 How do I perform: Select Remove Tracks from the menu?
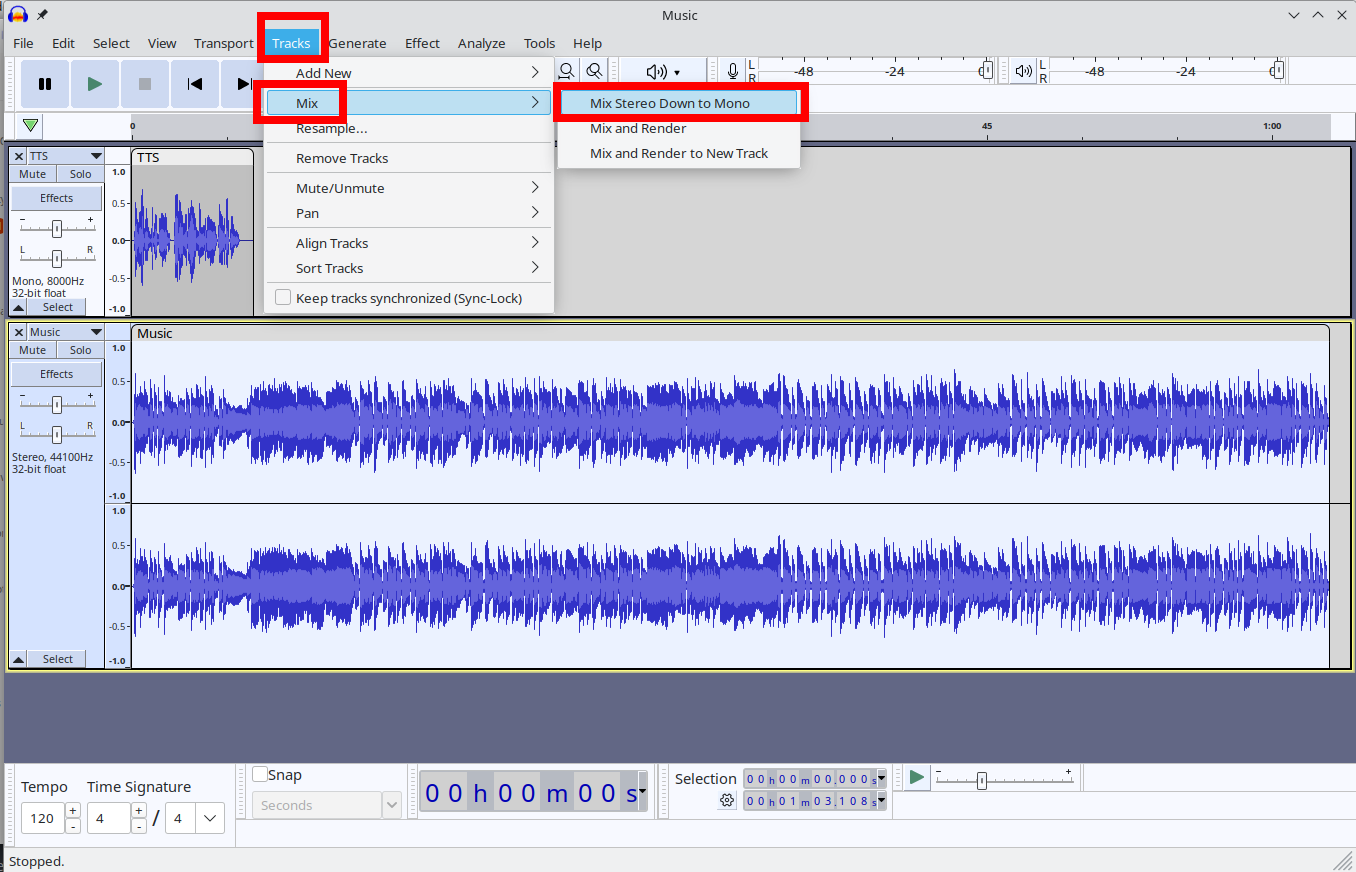pyautogui.click(x=342, y=158)
